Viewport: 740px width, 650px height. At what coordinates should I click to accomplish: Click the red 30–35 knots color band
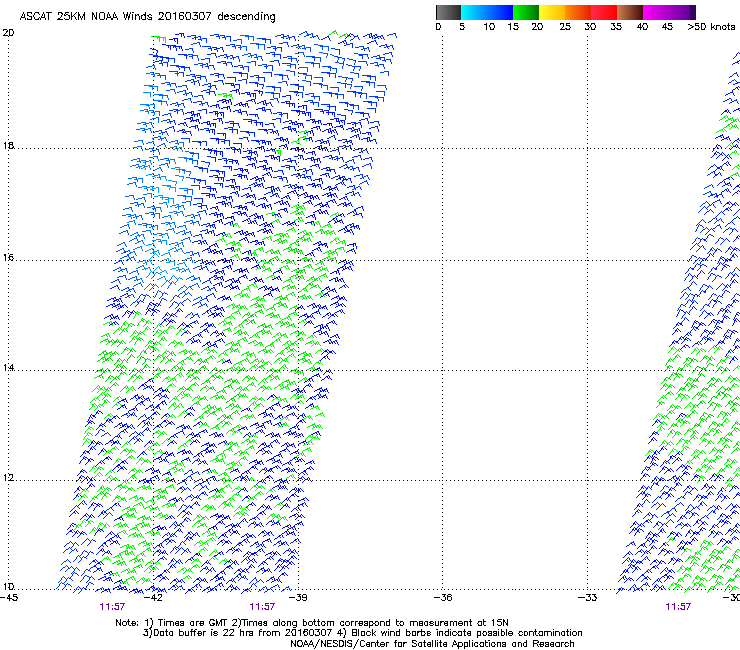[604, 12]
